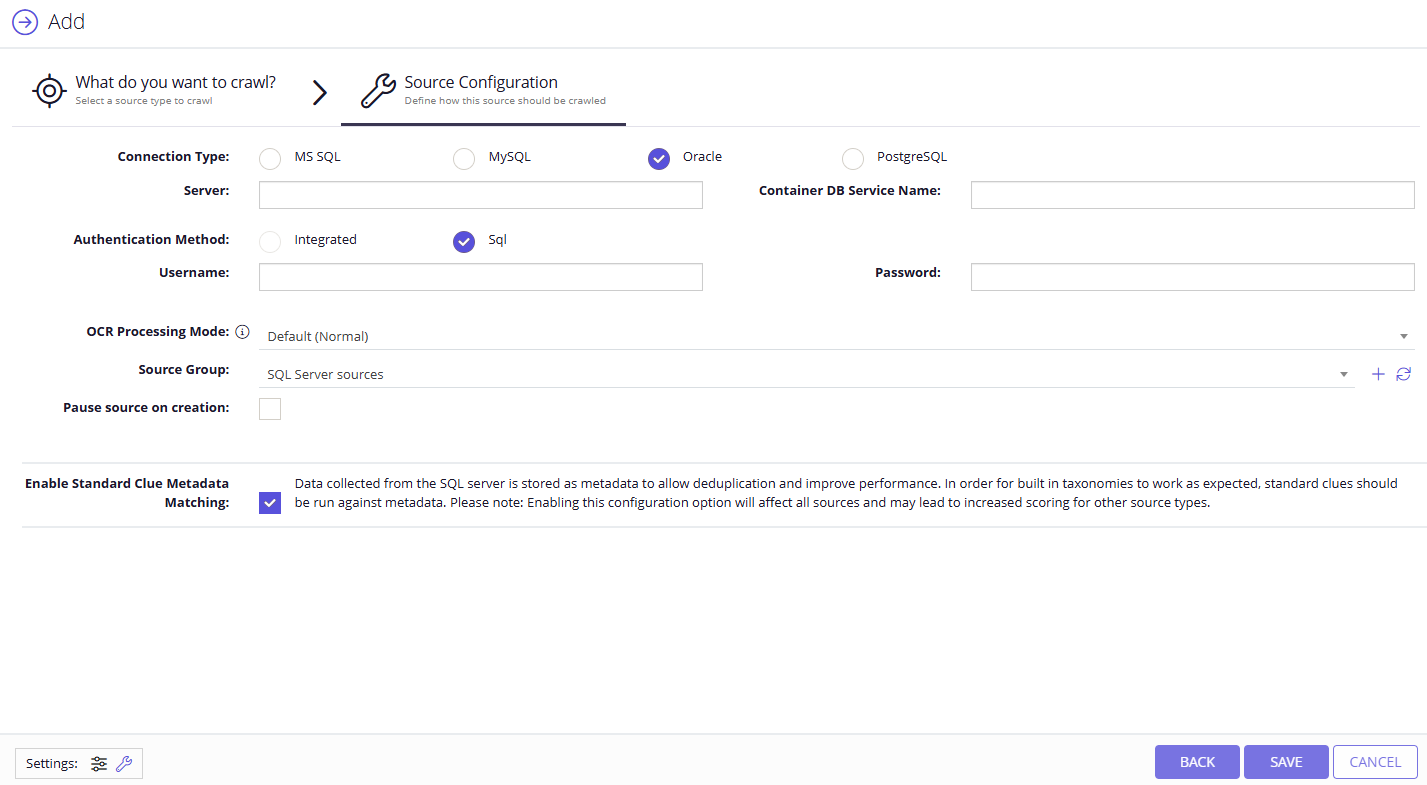This screenshot has width=1427, height=785.
Task: Open the sliders settings icon
Action: pos(99,764)
